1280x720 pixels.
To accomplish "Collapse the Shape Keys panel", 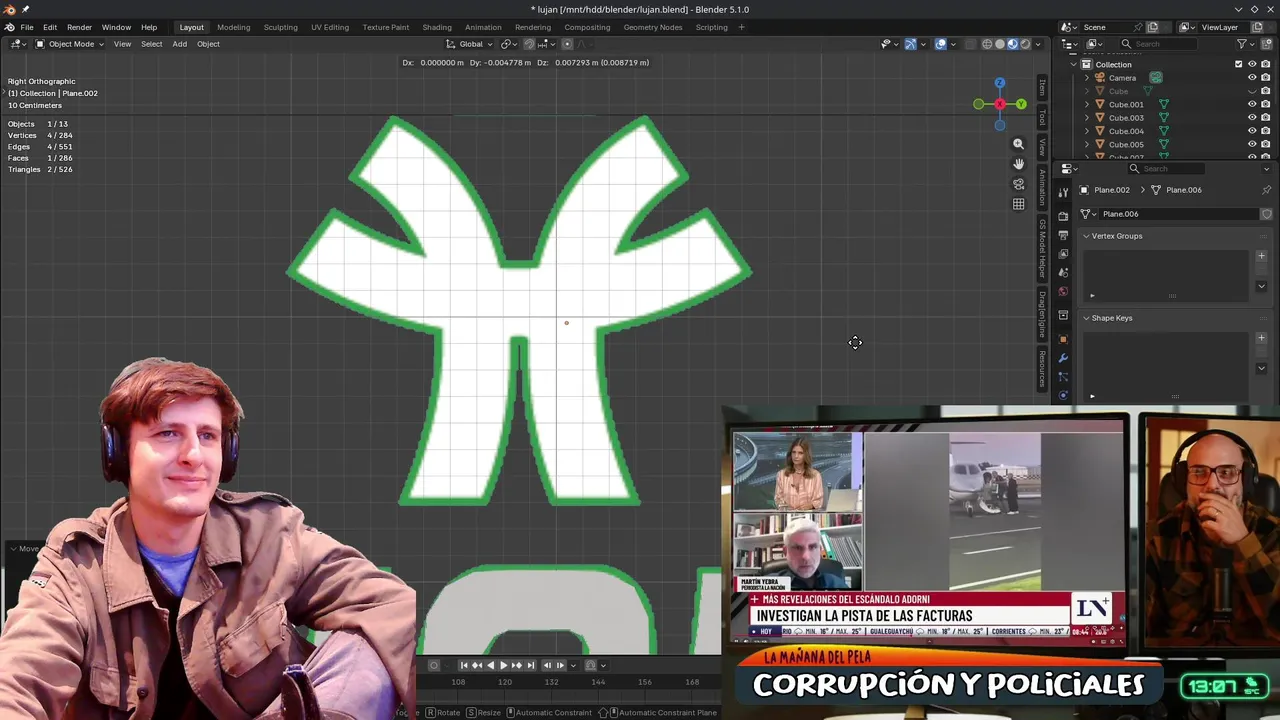I will [1086, 318].
